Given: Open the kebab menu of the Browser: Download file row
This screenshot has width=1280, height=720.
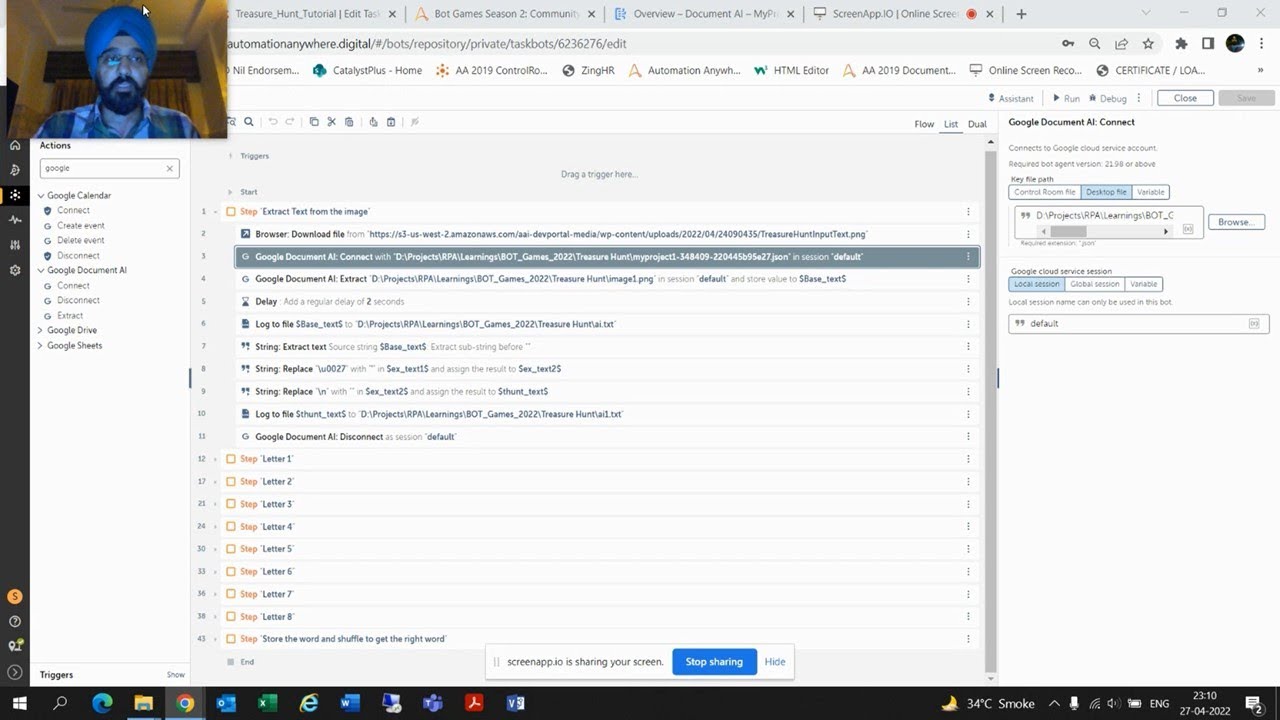Looking at the screenshot, I should 968,234.
